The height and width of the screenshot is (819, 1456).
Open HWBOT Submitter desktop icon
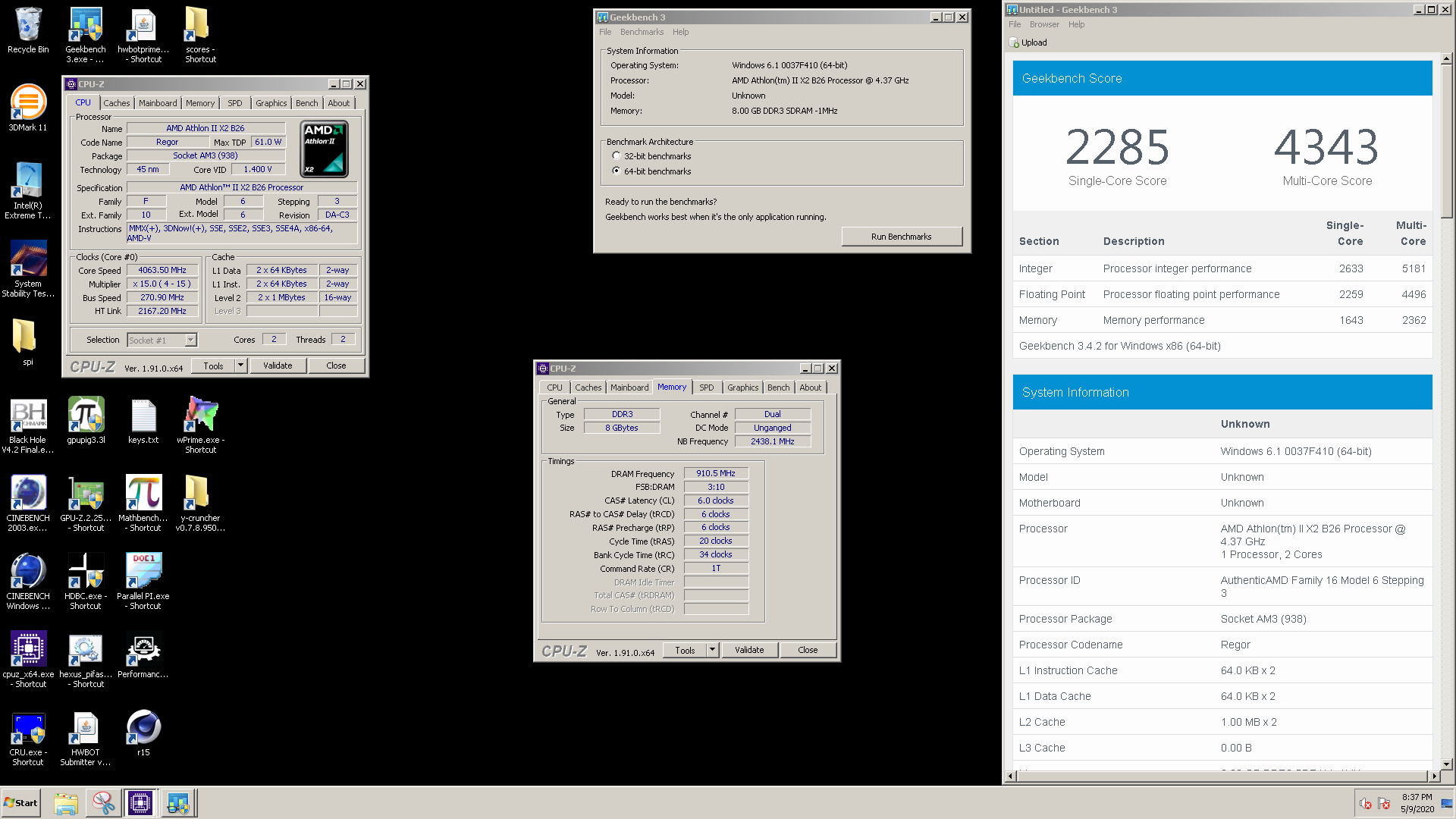(86, 738)
